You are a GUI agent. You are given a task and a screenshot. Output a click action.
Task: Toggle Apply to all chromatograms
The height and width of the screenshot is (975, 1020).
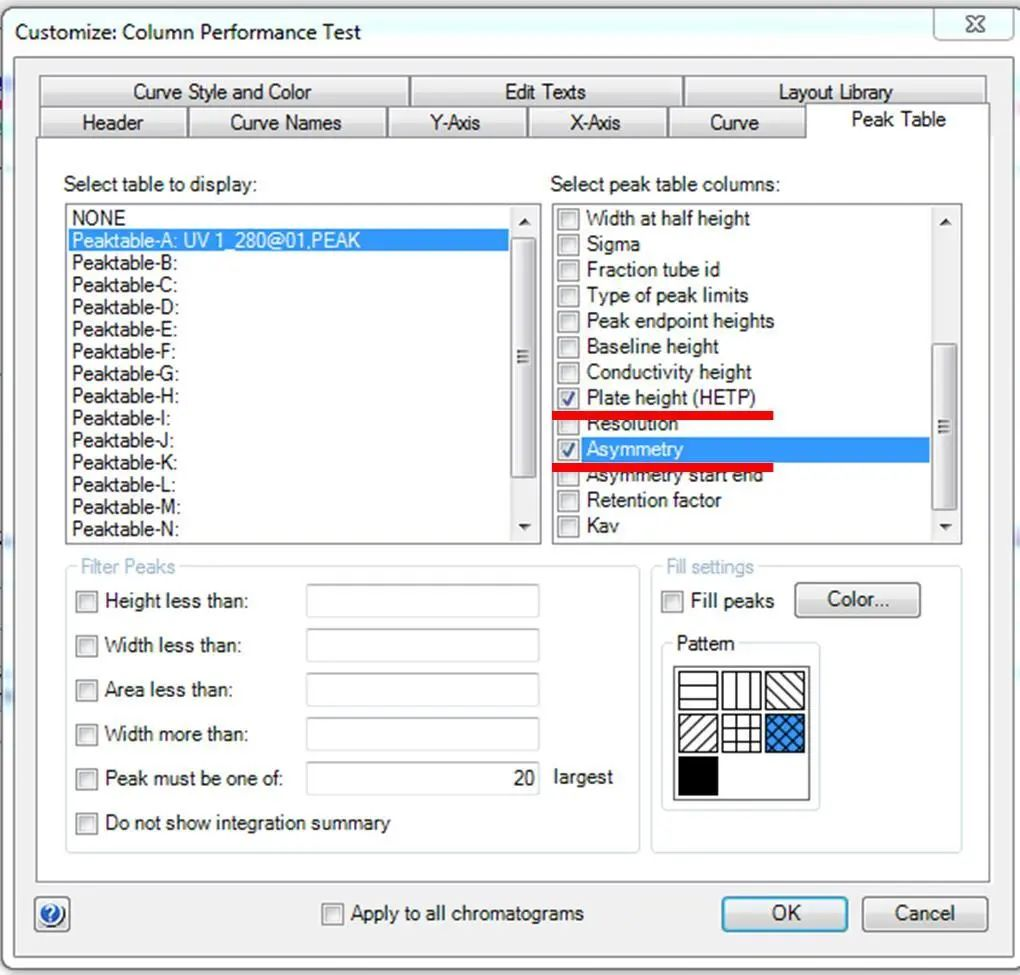(x=332, y=913)
